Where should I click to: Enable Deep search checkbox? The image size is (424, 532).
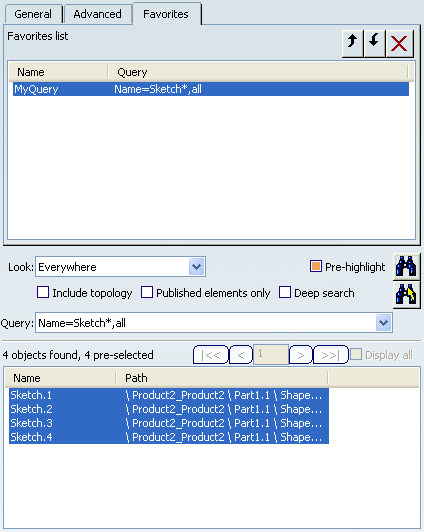click(285, 292)
